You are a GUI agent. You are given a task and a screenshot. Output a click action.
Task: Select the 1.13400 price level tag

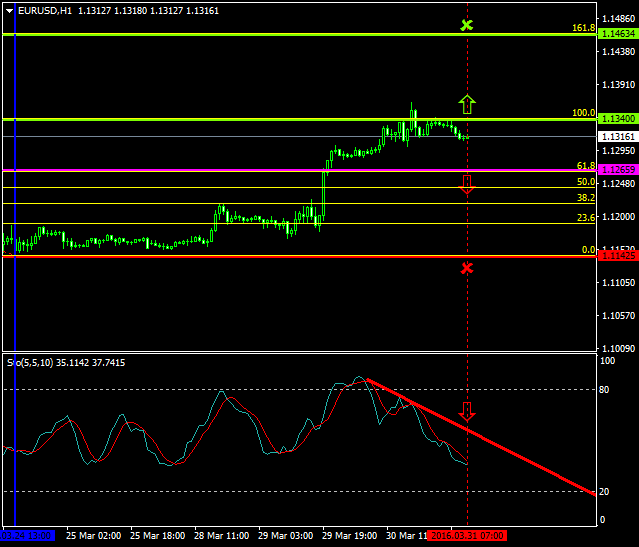pyautogui.click(x=616, y=119)
